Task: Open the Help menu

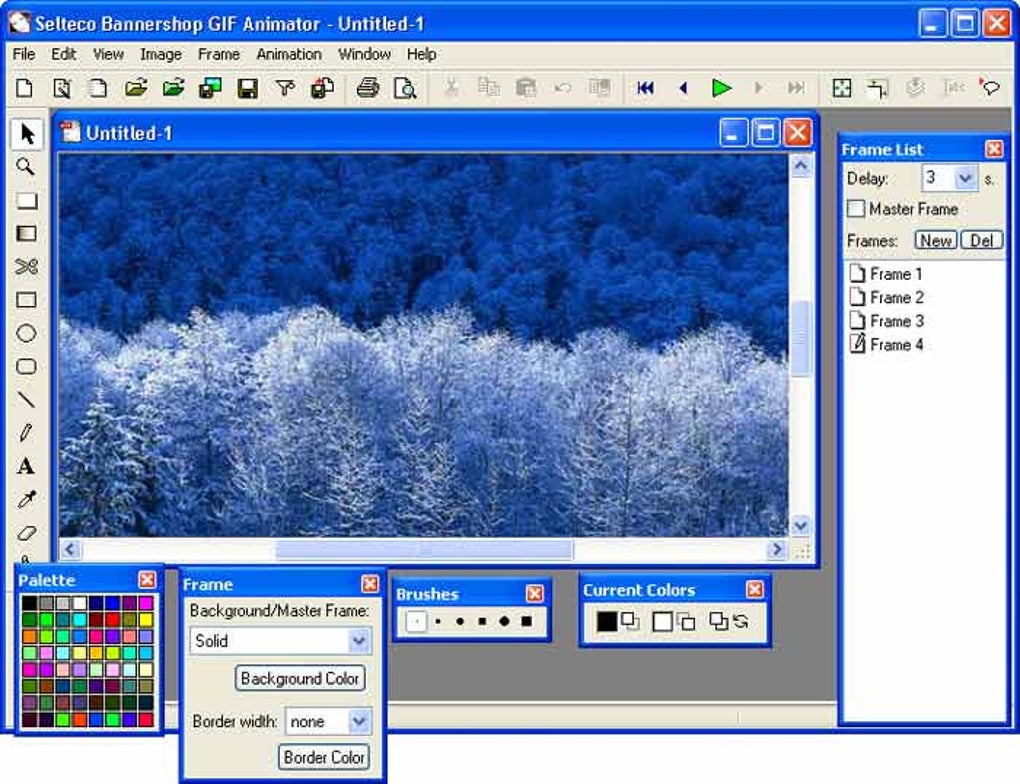Action: click(422, 55)
